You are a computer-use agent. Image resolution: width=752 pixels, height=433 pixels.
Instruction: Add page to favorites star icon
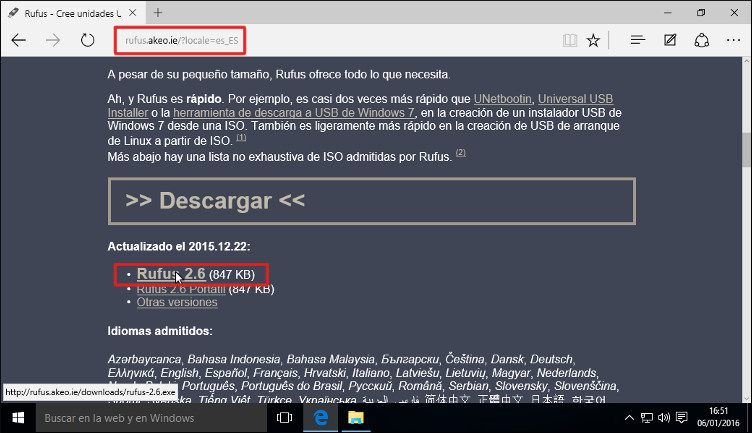(593, 40)
